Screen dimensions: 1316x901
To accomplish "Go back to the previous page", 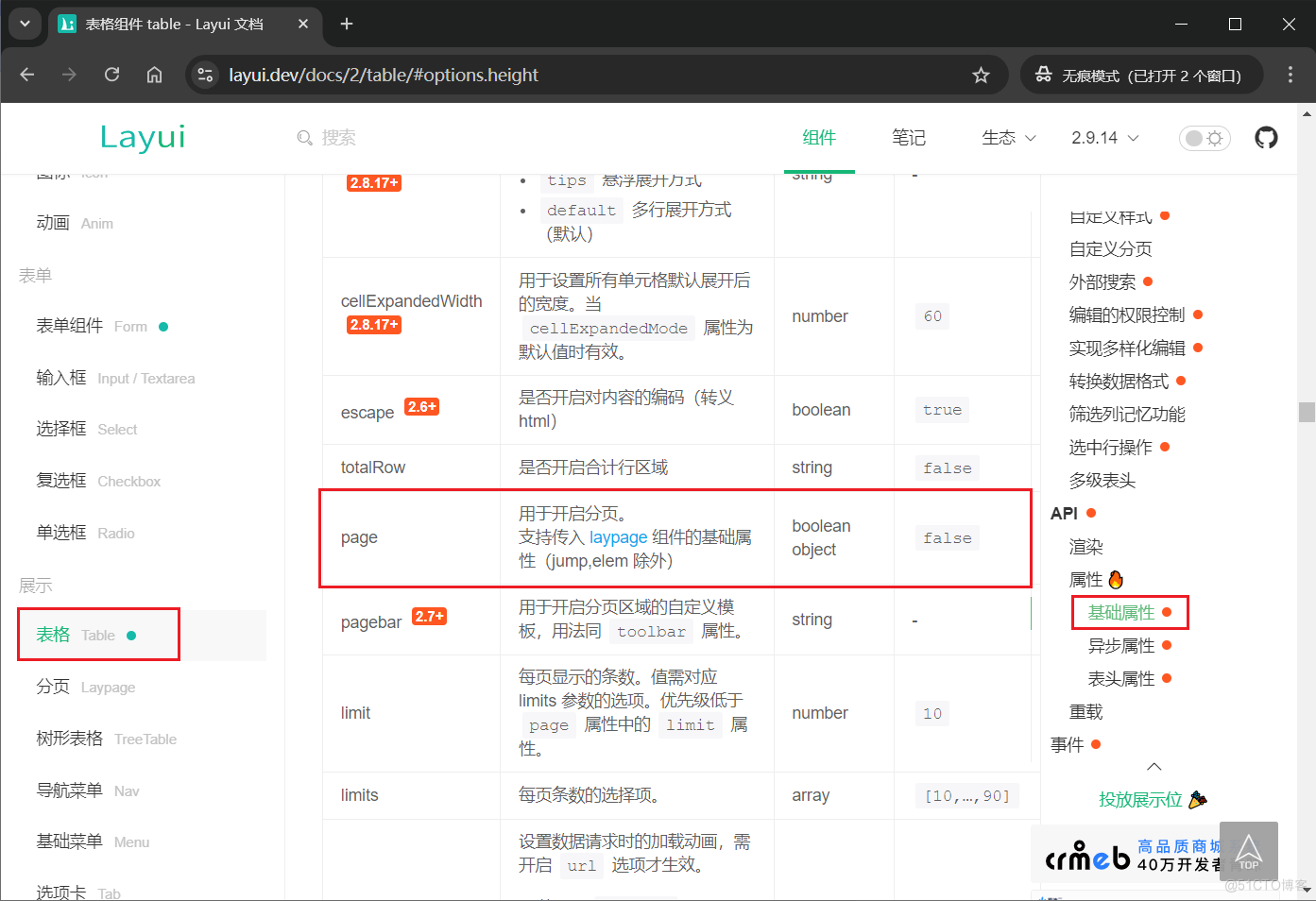I will (x=27, y=75).
